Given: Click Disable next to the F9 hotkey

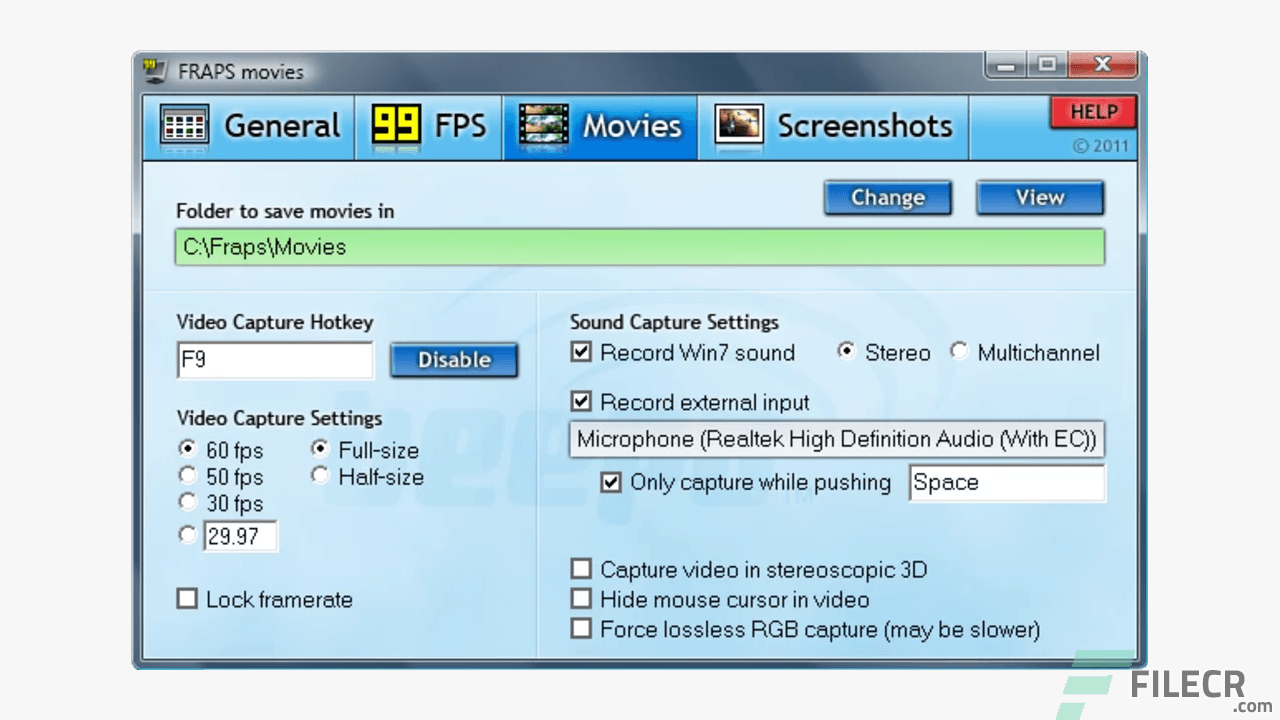Looking at the screenshot, I should (x=454, y=360).
